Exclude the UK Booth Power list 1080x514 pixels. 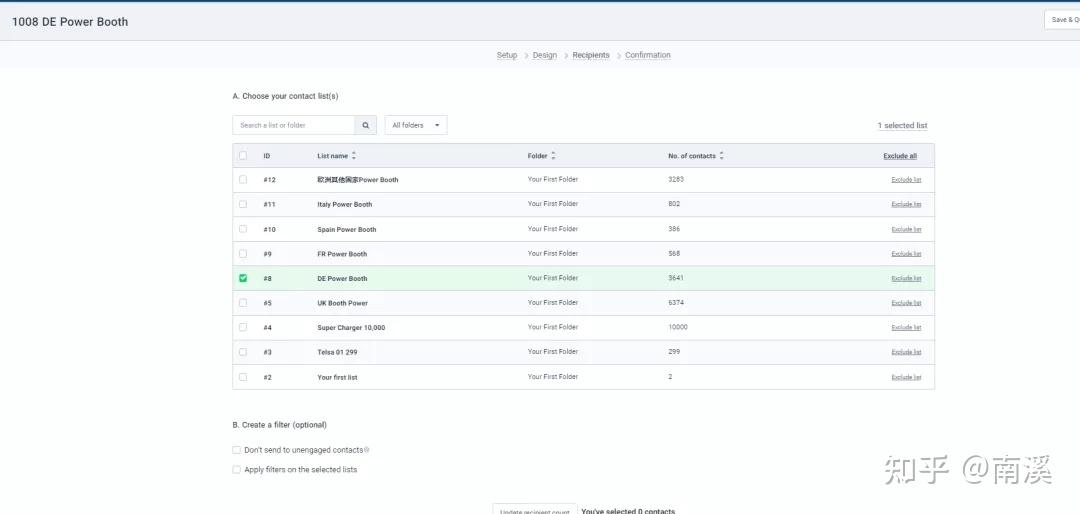906,303
